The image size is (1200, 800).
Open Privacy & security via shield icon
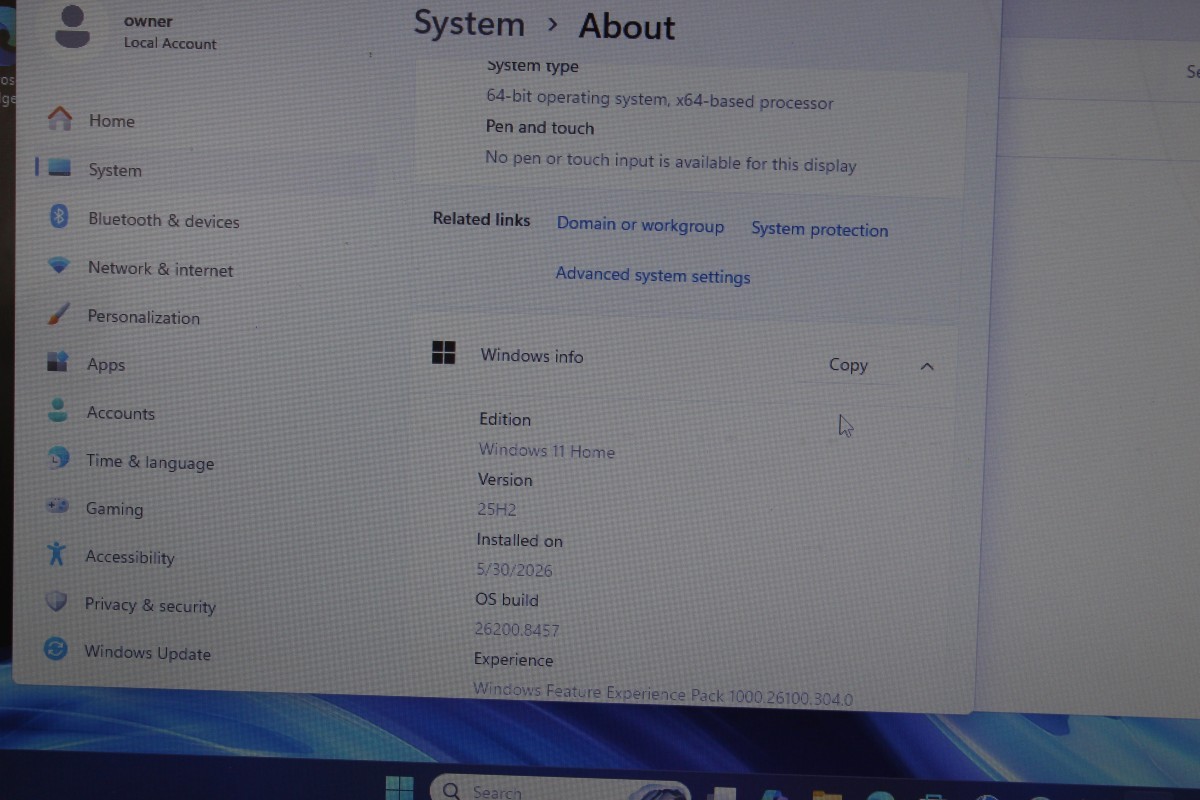coord(56,602)
